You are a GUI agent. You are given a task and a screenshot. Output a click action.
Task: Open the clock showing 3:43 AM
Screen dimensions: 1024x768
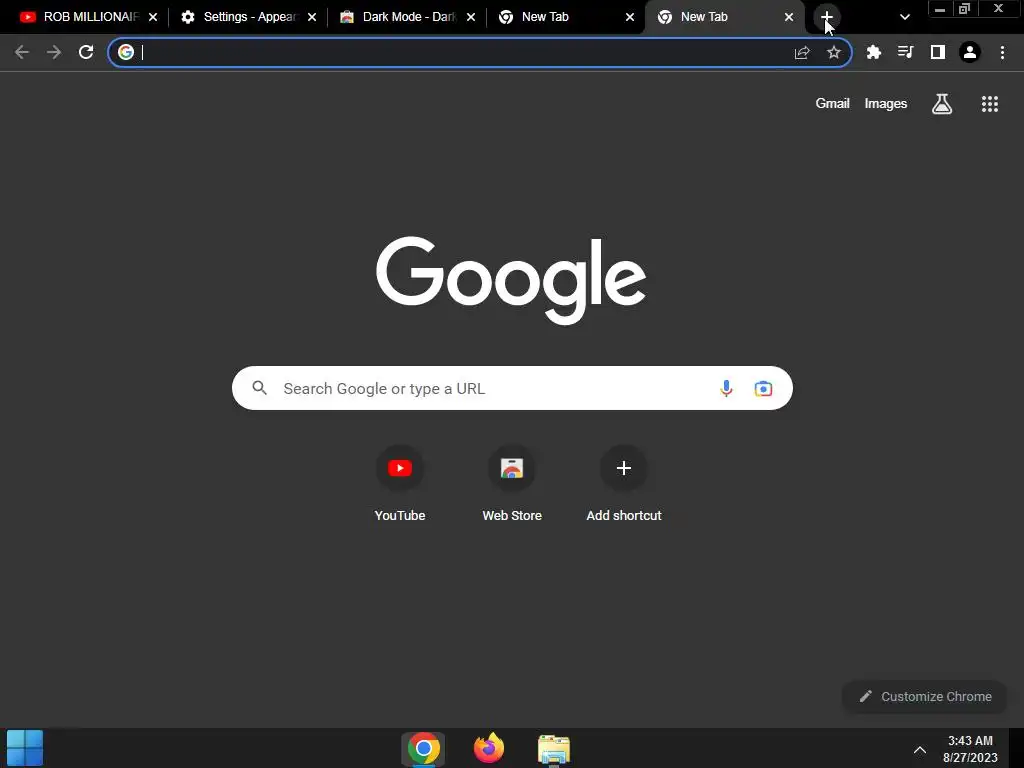pyautogui.click(x=970, y=748)
